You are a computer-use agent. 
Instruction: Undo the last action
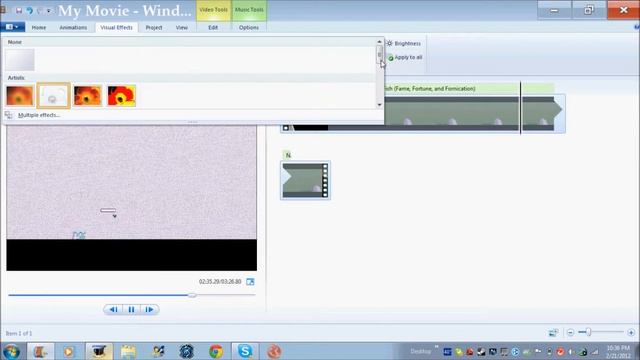pos(29,11)
